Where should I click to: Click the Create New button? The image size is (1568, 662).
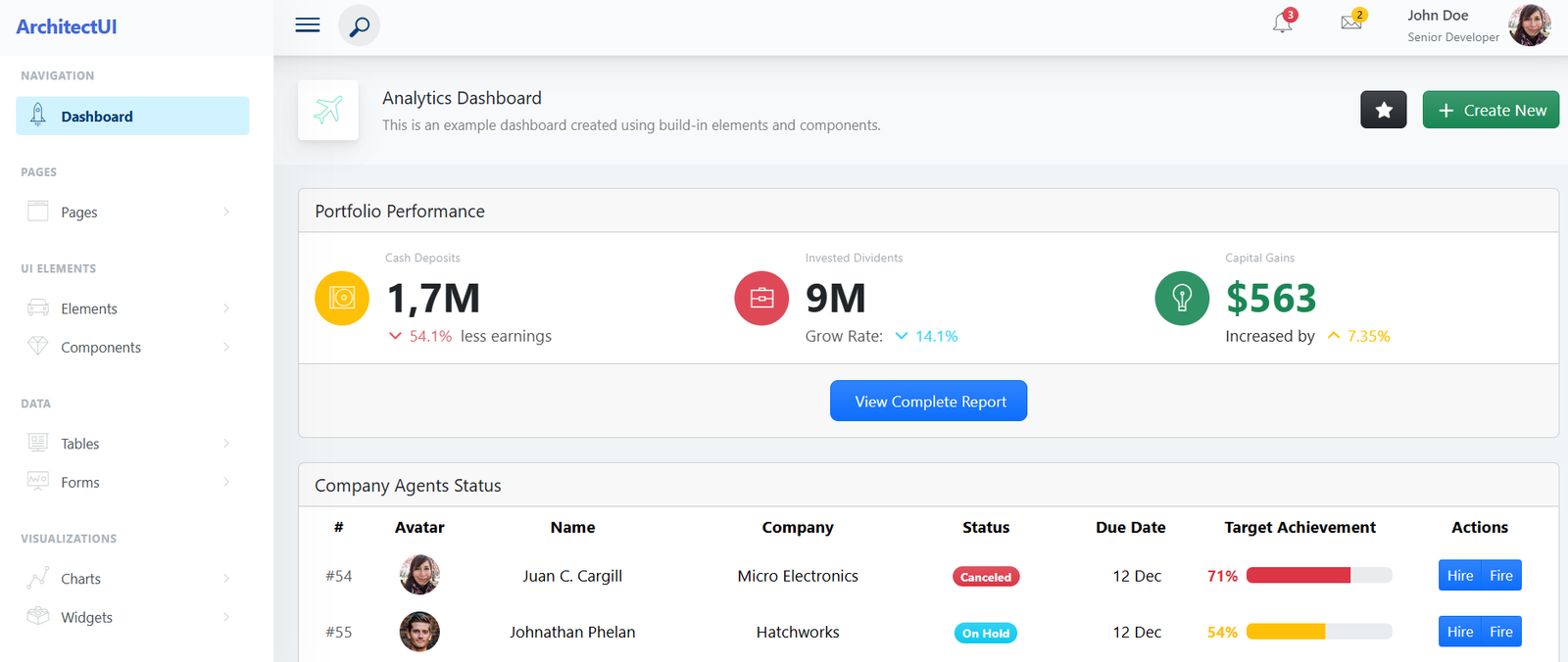[x=1491, y=110]
